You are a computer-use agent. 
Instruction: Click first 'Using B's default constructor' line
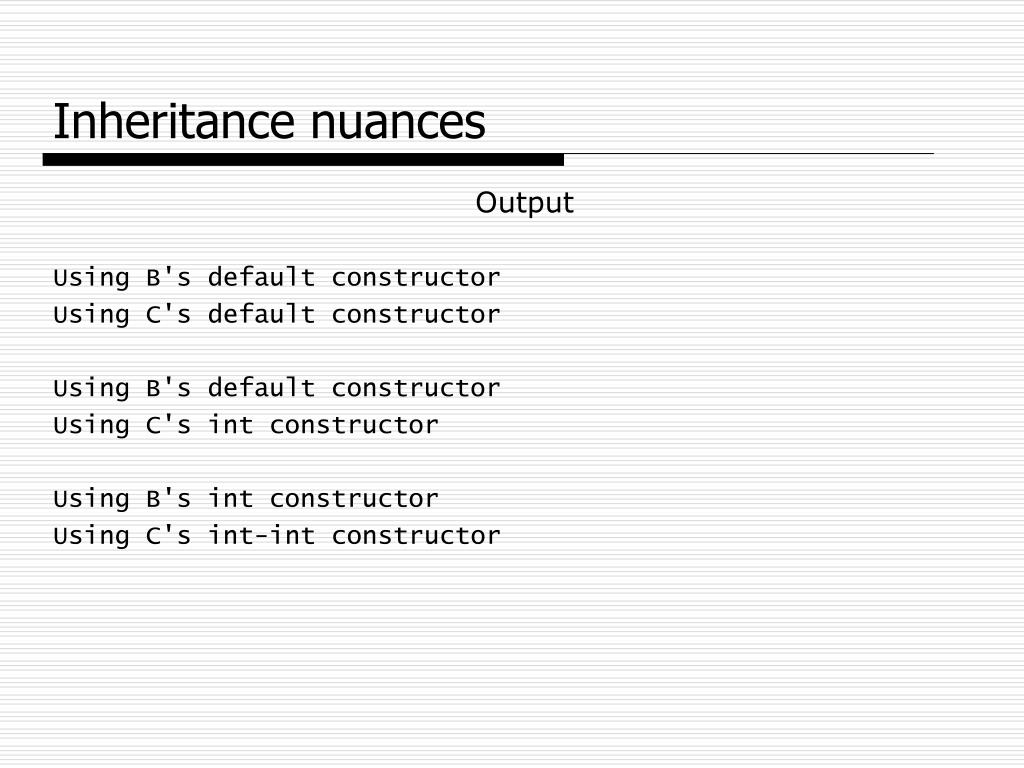277,278
